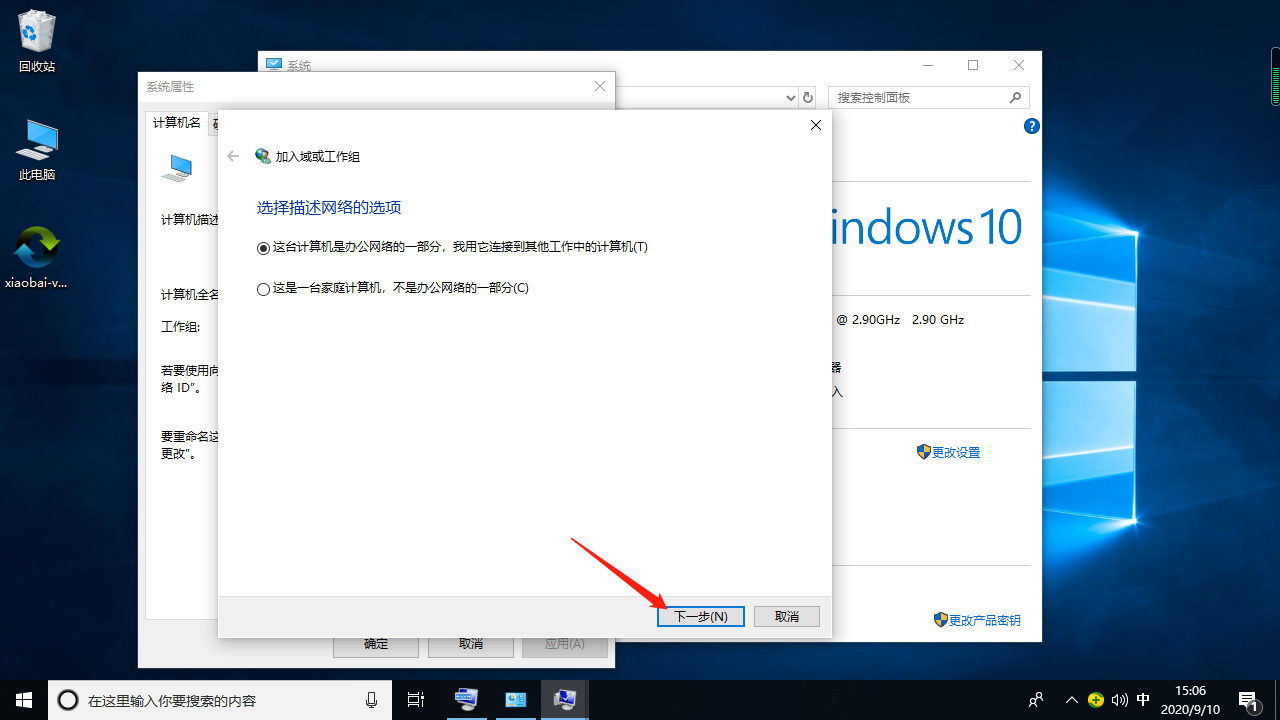This screenshot has height=720, width=1280.
Task: Open the blue help icon in 系统 window
Action: tap(1032, 126)
